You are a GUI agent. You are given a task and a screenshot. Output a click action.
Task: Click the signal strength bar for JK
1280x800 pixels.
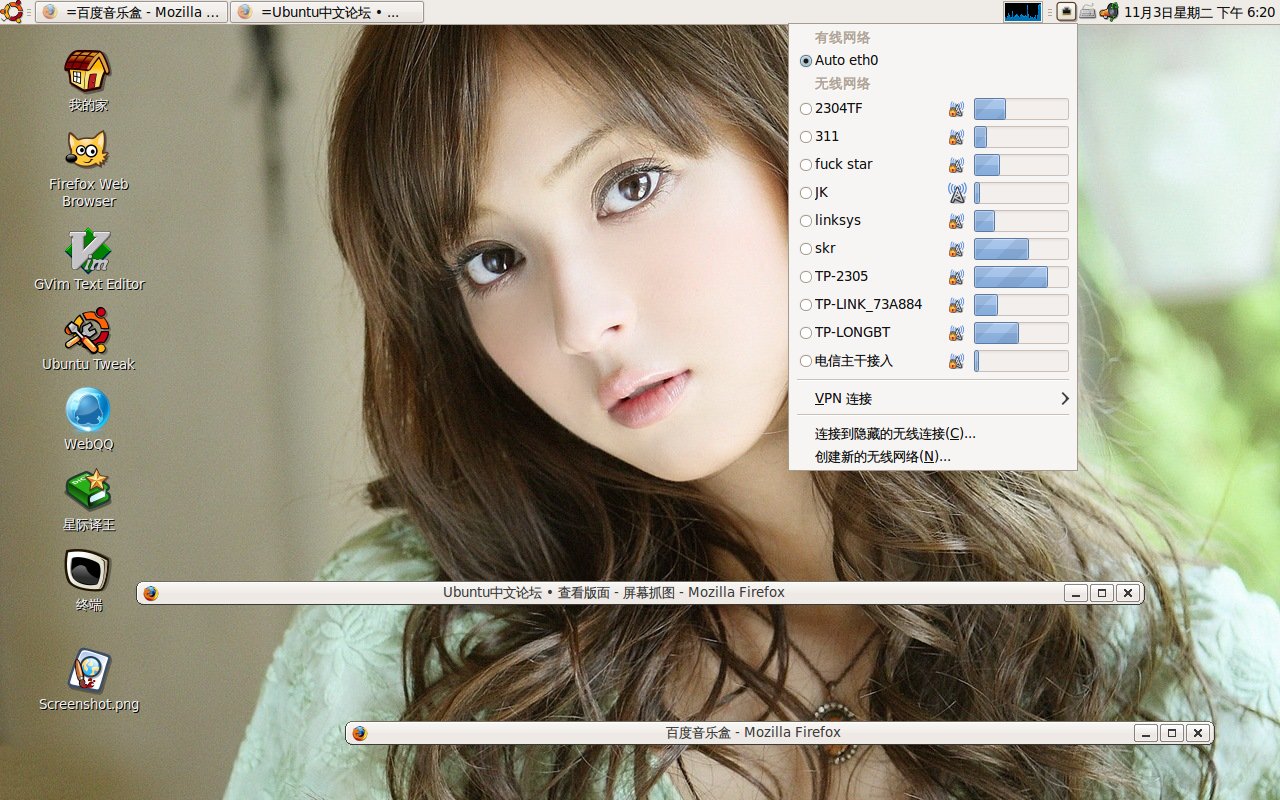coord(1021,193)
